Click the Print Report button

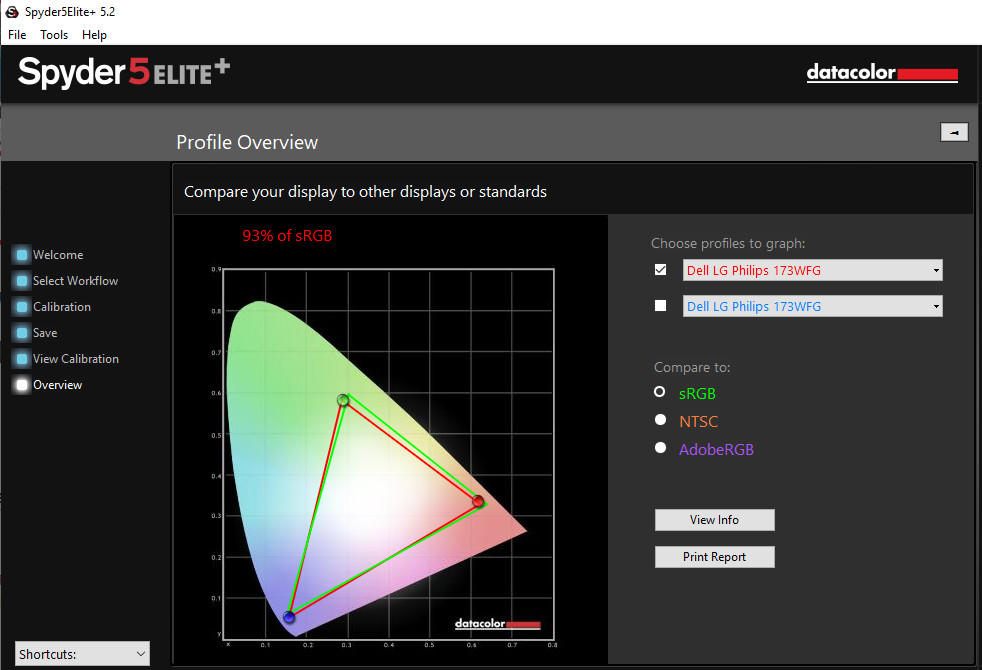715,557
